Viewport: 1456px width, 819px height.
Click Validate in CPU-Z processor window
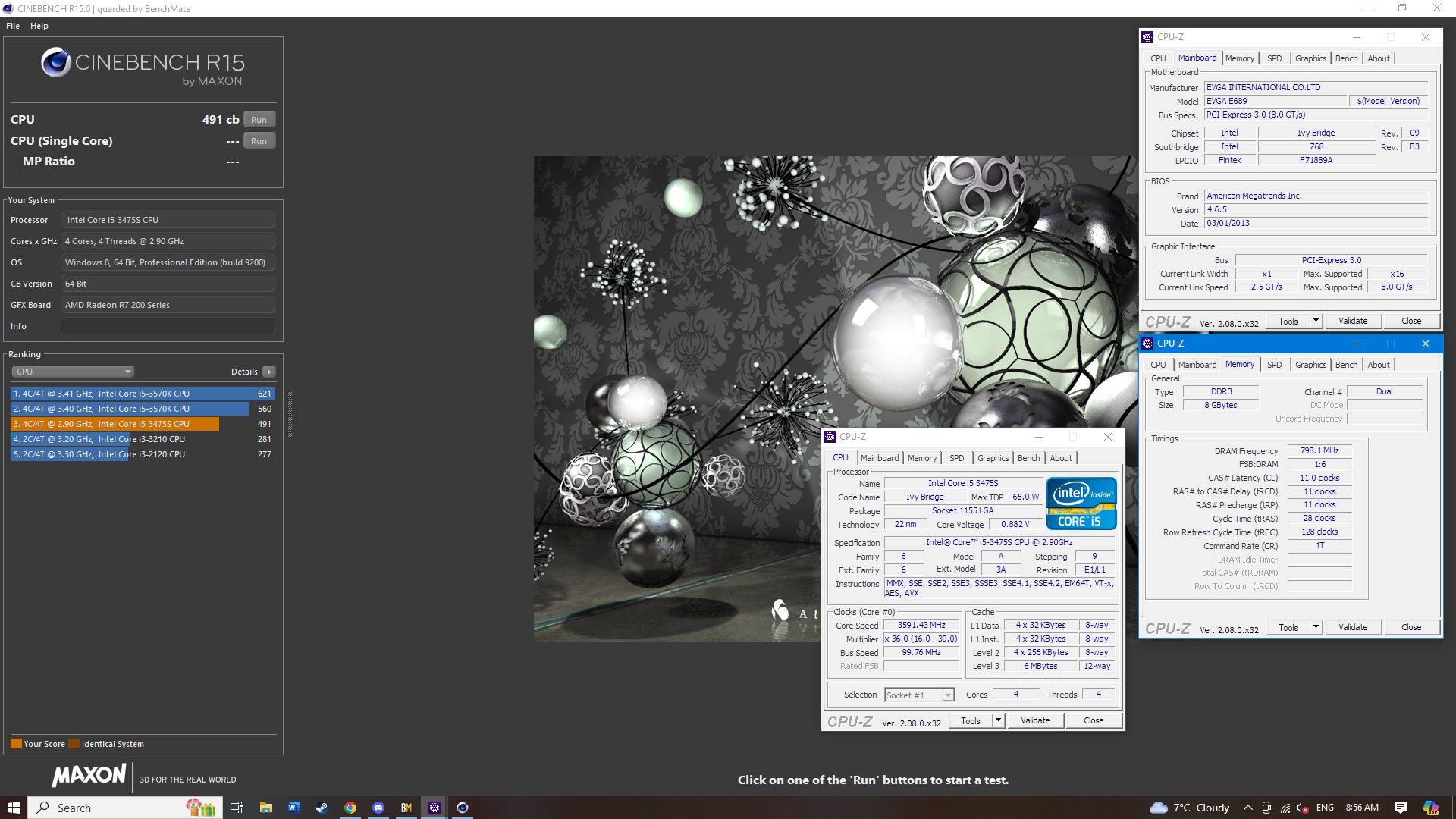1035,721
